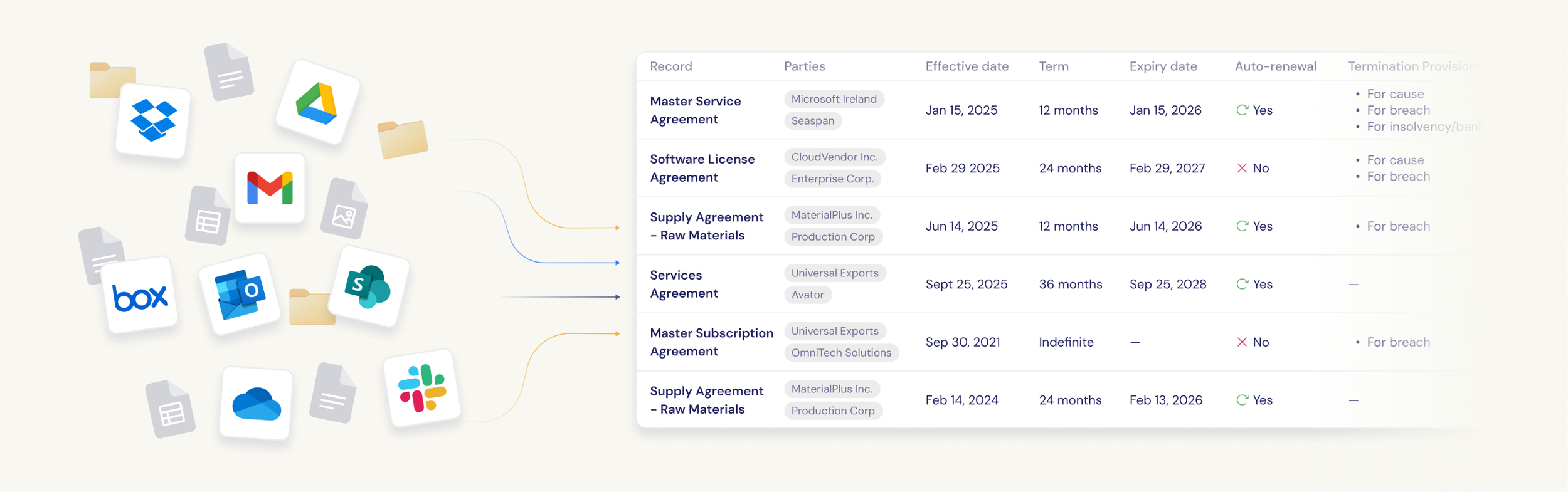The height and width of the screenshot is (492, 1568).
Task: Click the 'Sep 30, 2021' effective date
Action: click(963, 342)
